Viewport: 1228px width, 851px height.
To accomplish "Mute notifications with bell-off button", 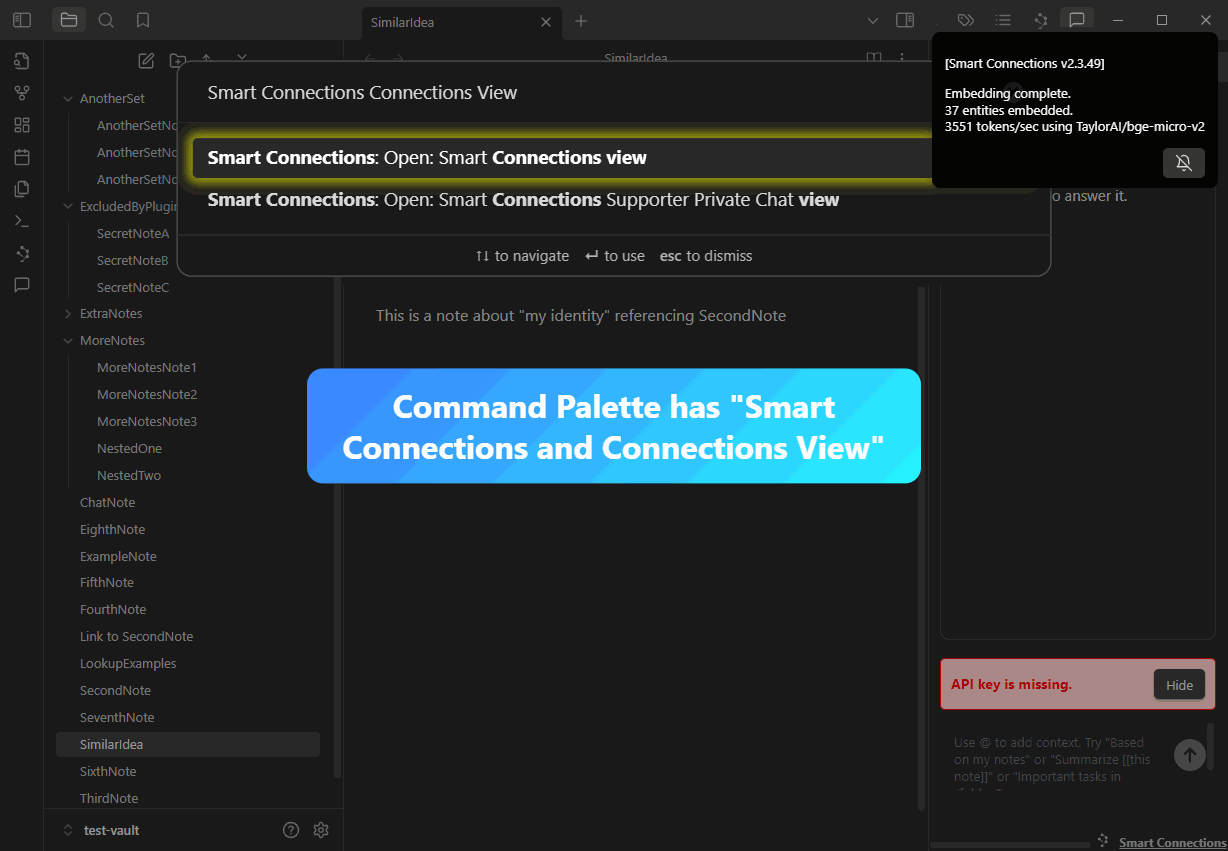I will pyautogui.click(x=1184, y=163).
